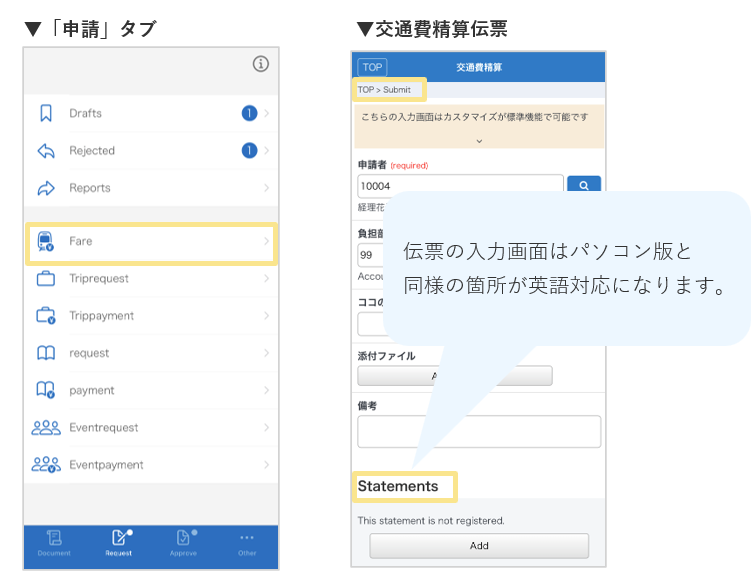Image resolution: width=756 pixels, height=583 pixels.
Task: Click the Triprequest briefcase icon
Action: 46,279
